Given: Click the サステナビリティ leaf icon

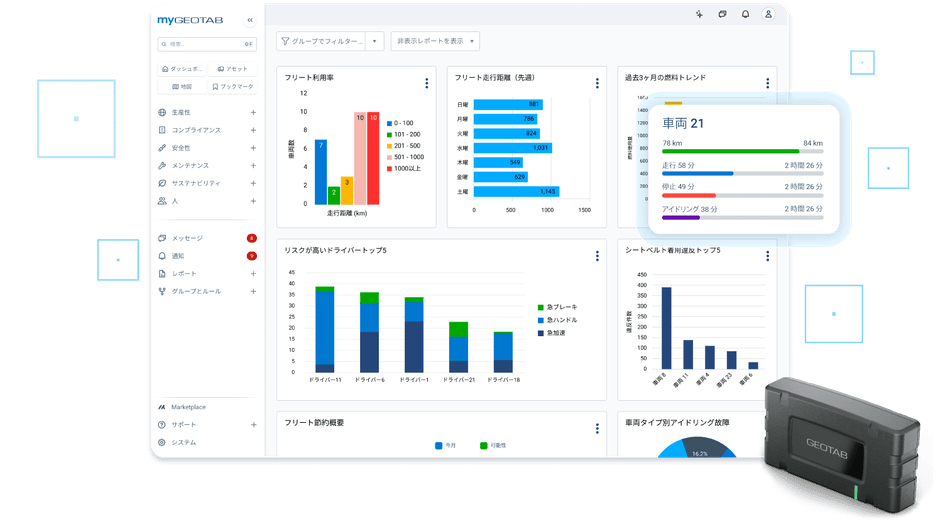Looking at the screenshot, I should point(162,183).
